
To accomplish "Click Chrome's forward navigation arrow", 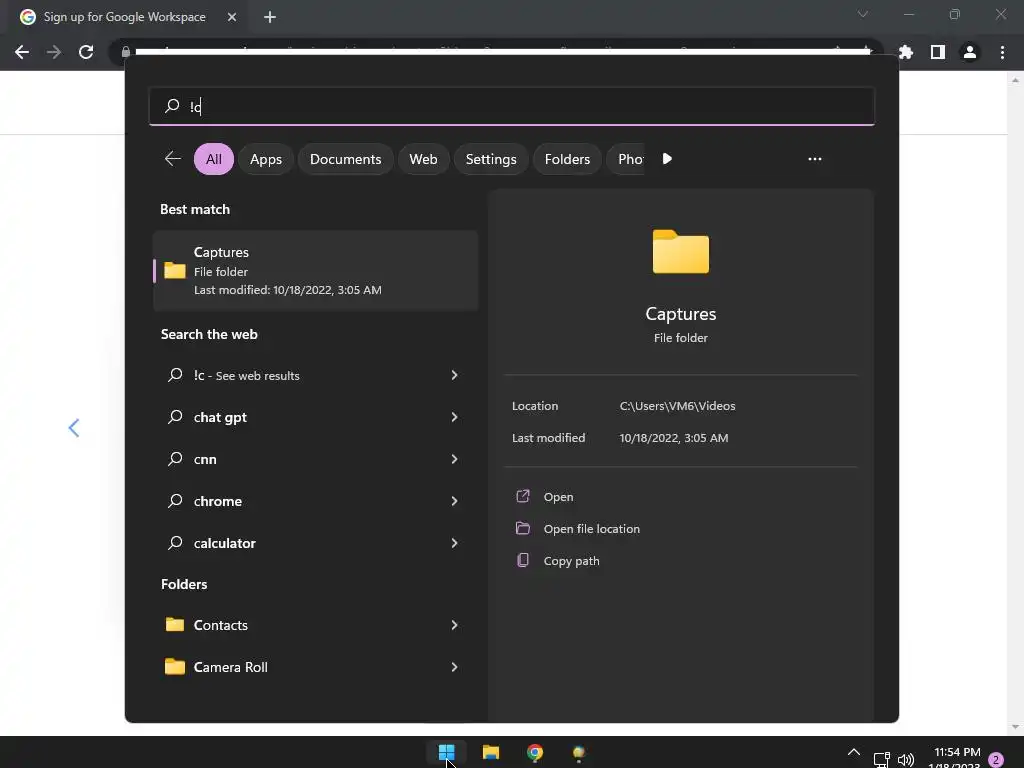I will (x=54, y=52).
